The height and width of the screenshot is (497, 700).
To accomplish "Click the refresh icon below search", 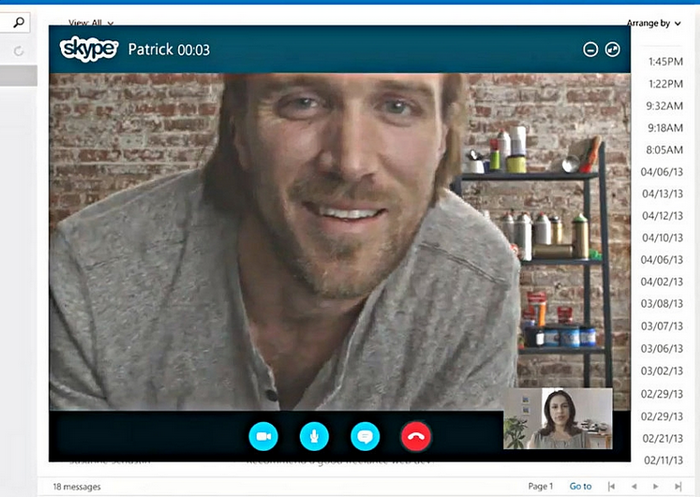I will coord(19,50).
